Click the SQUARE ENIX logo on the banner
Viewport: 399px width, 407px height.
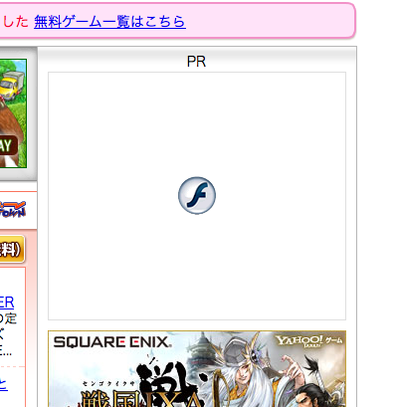click(x=113, y=342)
